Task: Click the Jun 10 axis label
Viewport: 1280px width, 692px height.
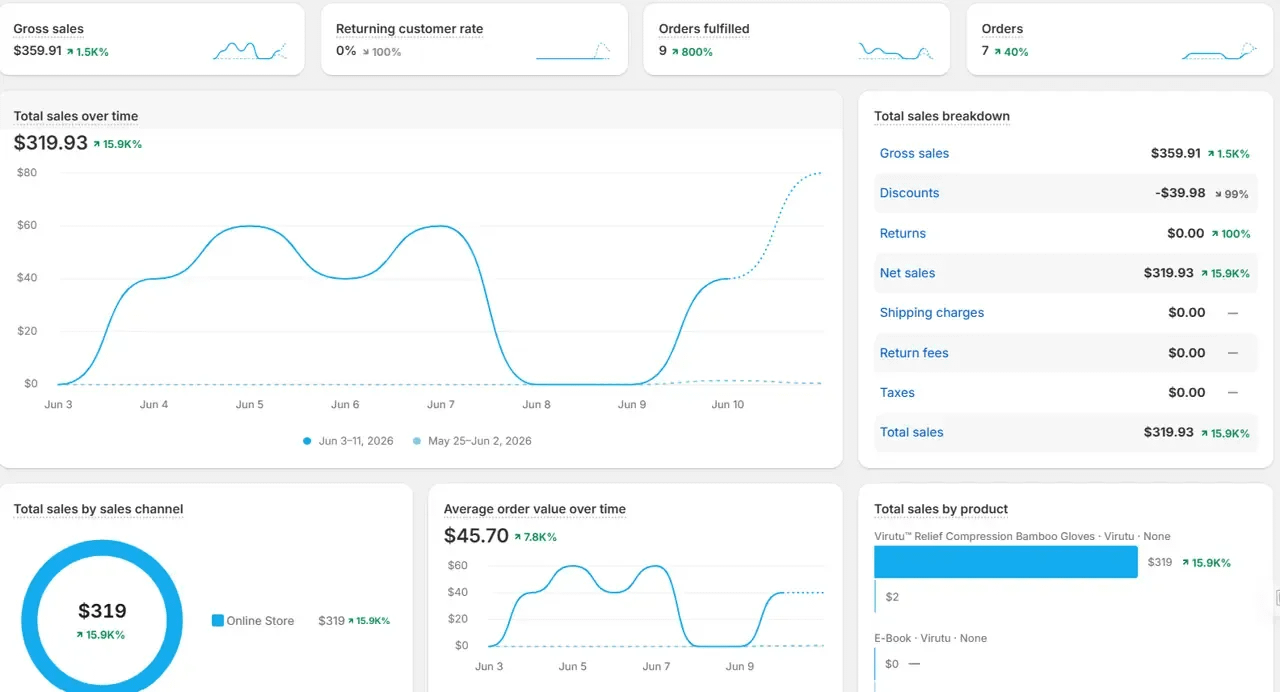Action: tap(728, 405)
